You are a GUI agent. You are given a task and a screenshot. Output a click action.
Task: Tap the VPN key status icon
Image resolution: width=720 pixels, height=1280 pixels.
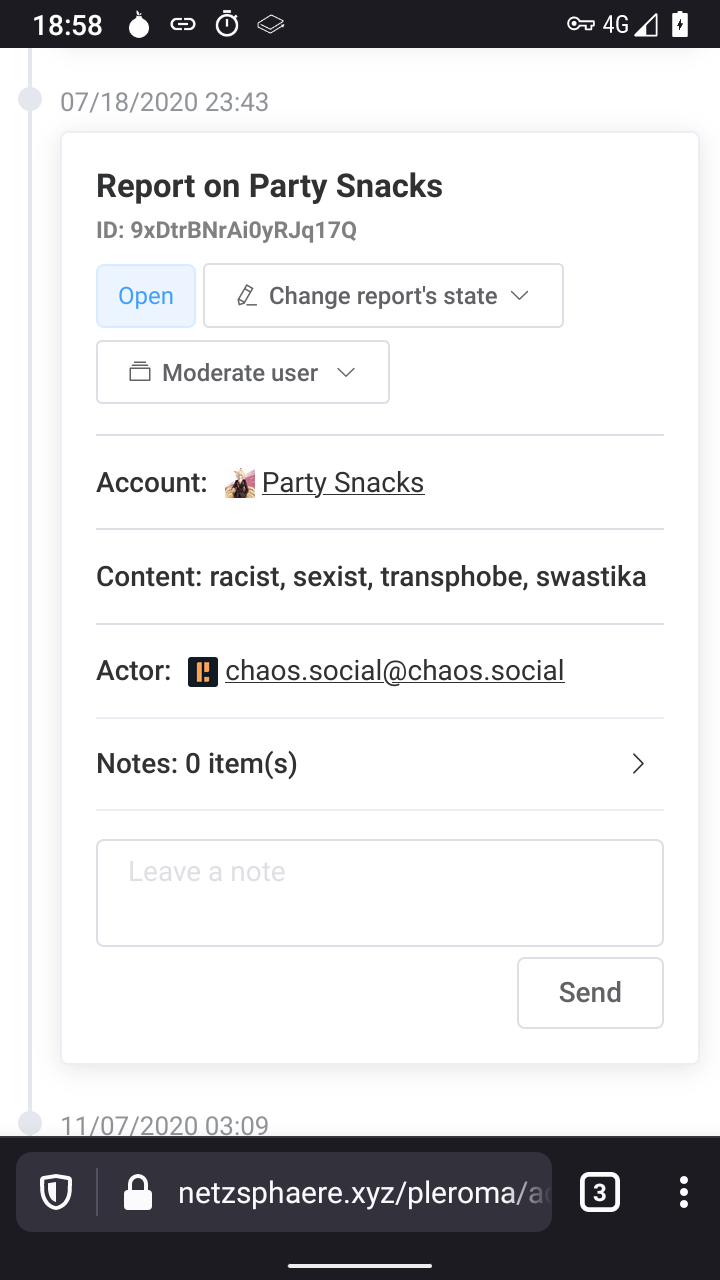point(580,25)
